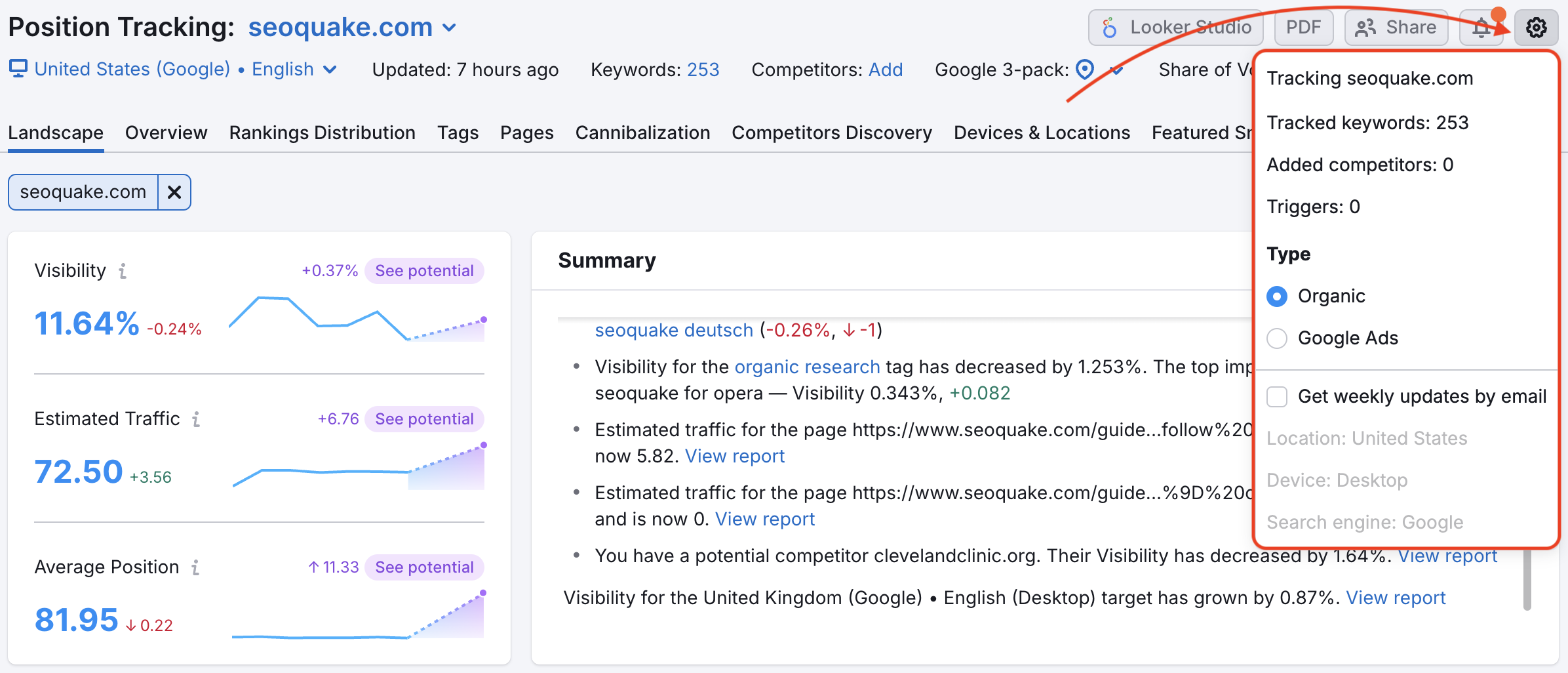This screenshot has height=673, width=1568.
Task: Click See potential for Visibility
Action: pos(424,271)
